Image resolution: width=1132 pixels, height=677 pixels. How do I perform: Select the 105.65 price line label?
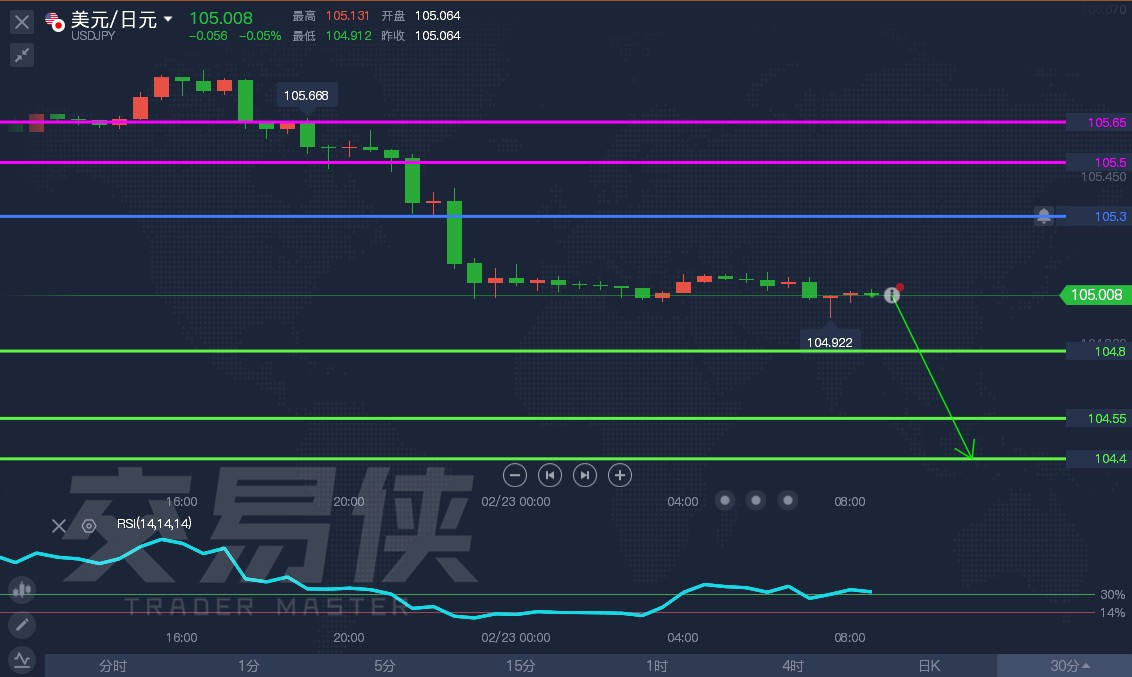pyautogui.click(x=1099, y=122)
